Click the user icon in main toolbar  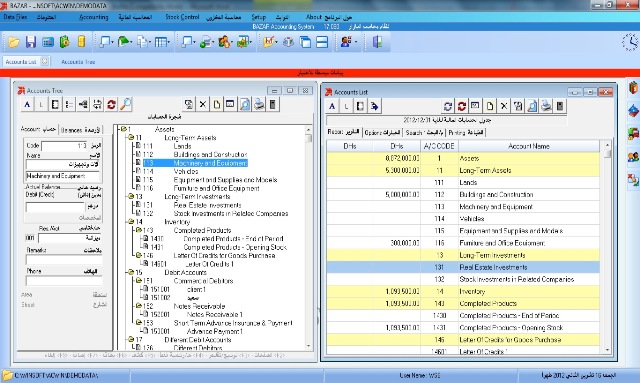(x=346, y=42)
